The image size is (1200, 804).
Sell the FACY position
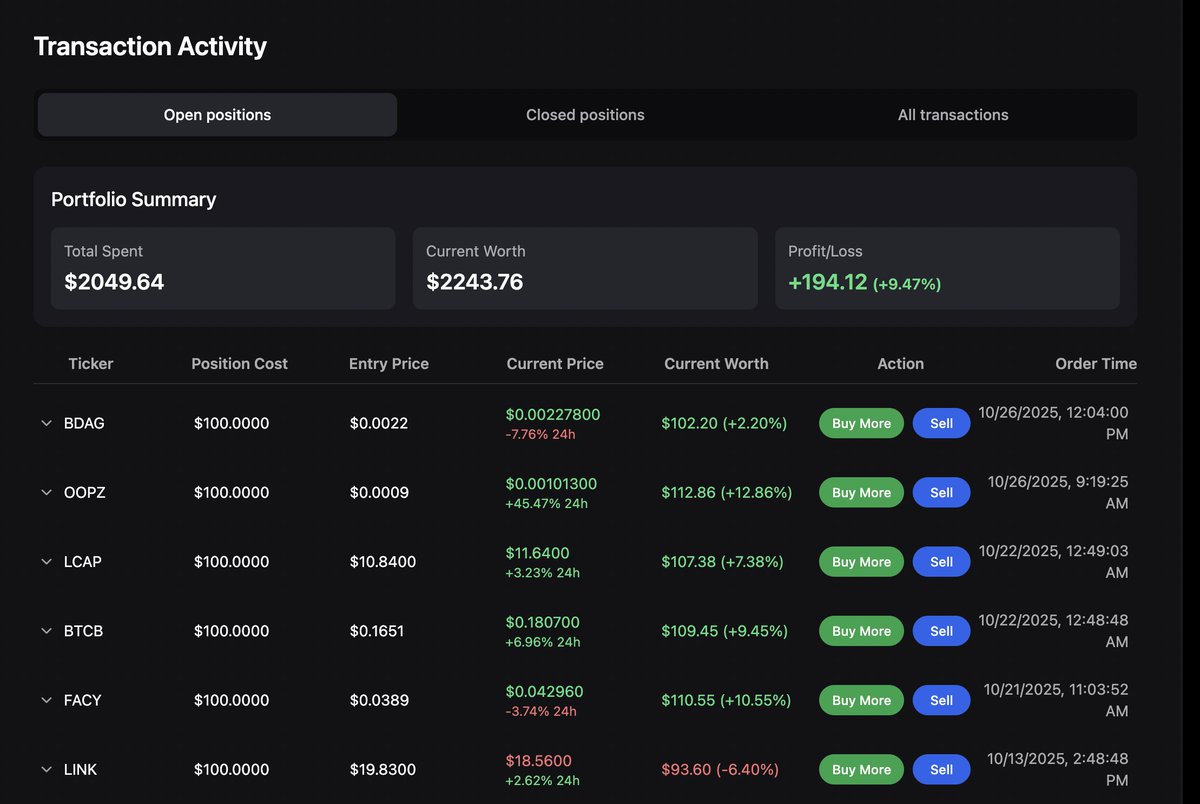point(941,700)
